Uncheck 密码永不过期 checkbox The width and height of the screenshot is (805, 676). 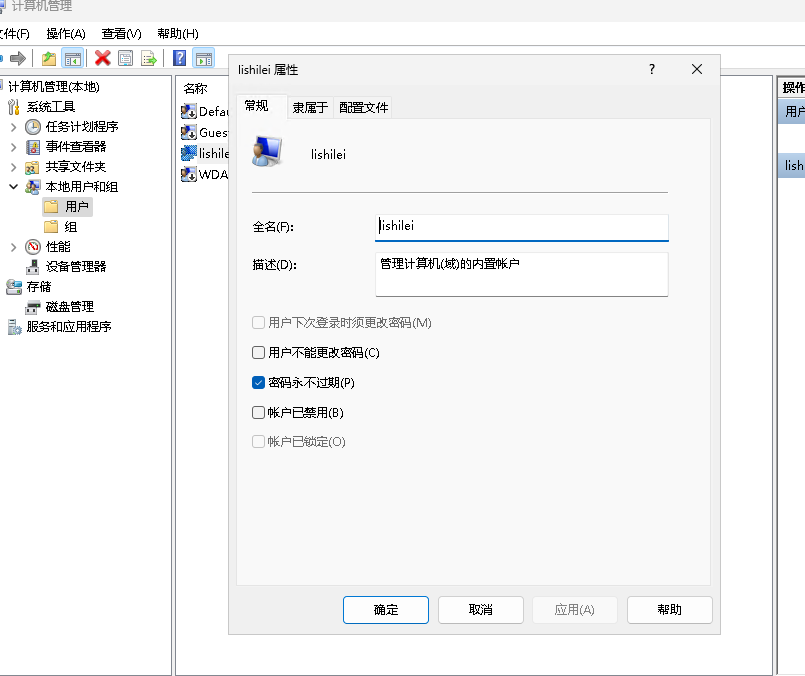pos(259,383)
